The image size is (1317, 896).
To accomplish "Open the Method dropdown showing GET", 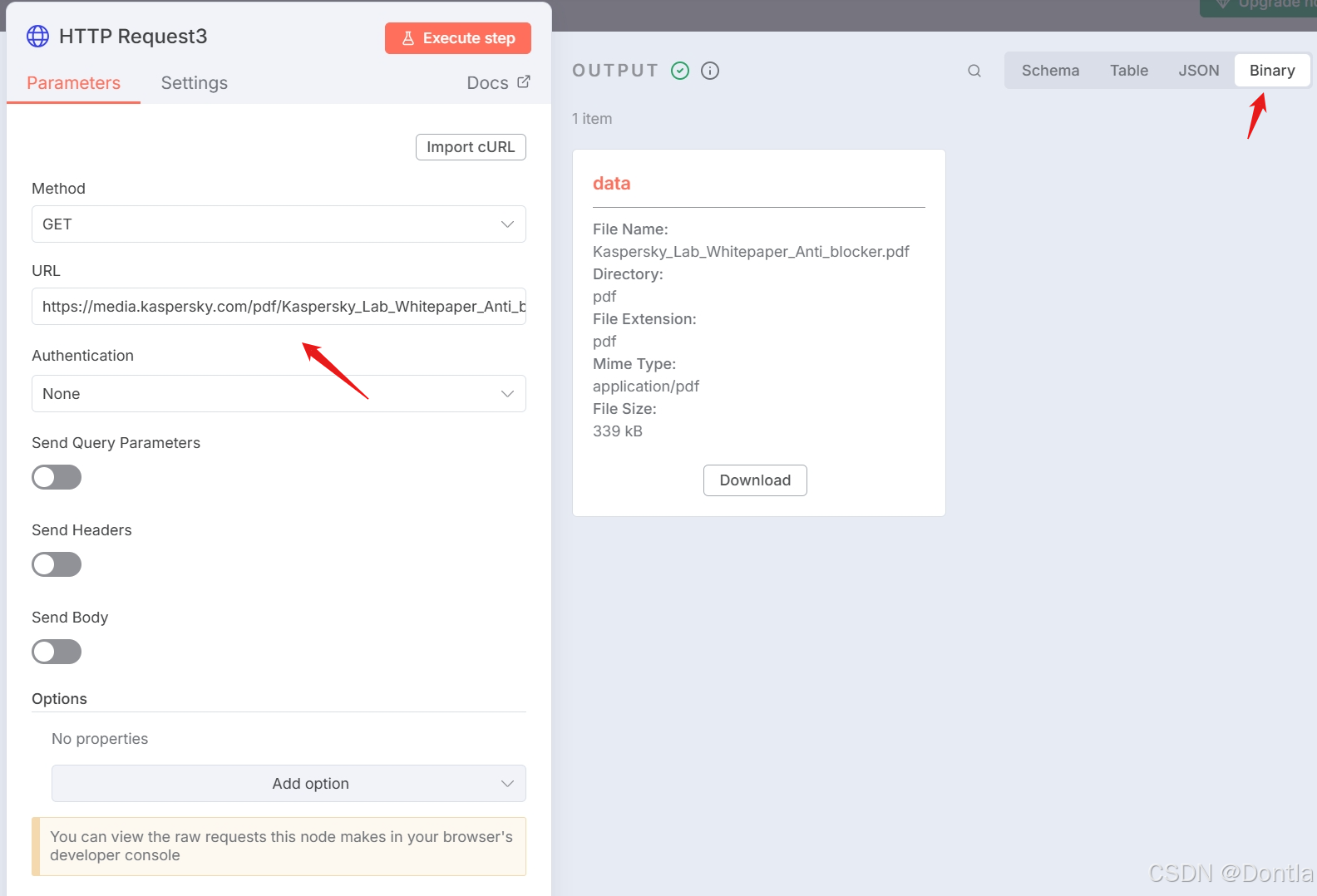I will (x=279, y=224).
